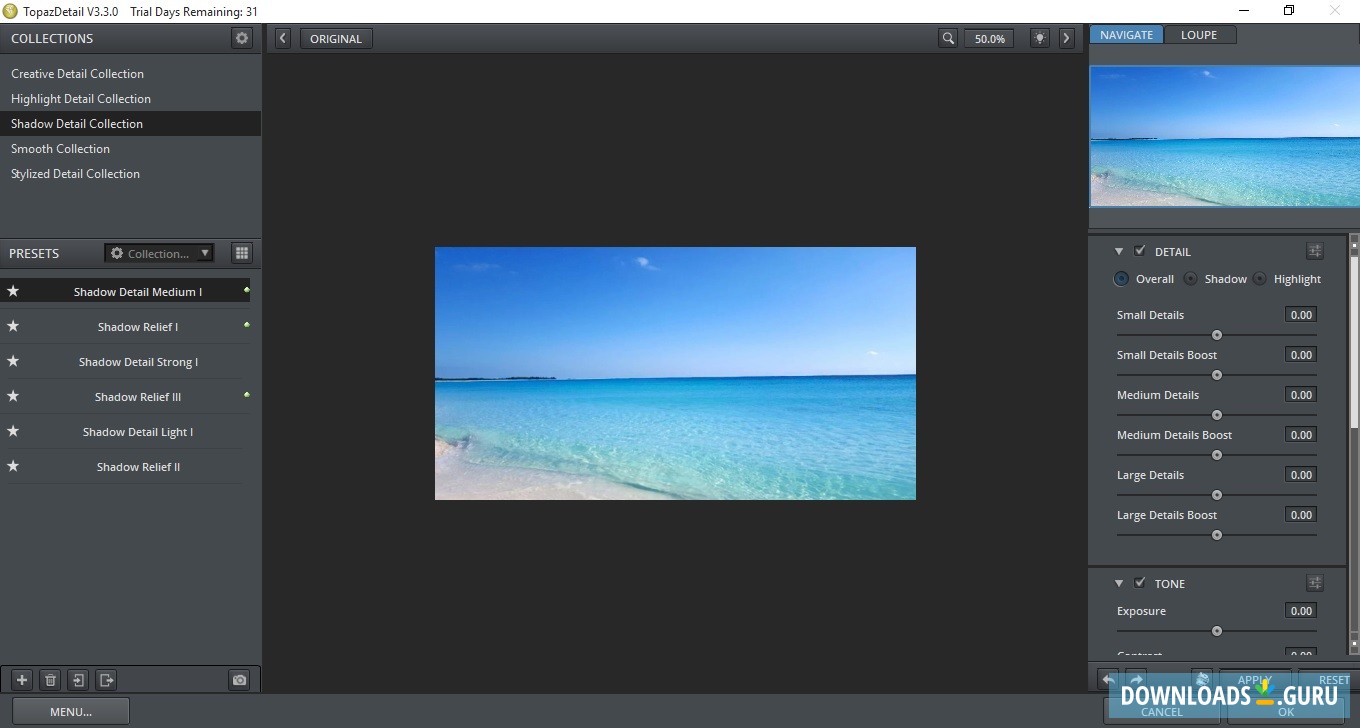Click the delete preset trash icon
The image size is (1360, 728).
[x=50, y=680]
